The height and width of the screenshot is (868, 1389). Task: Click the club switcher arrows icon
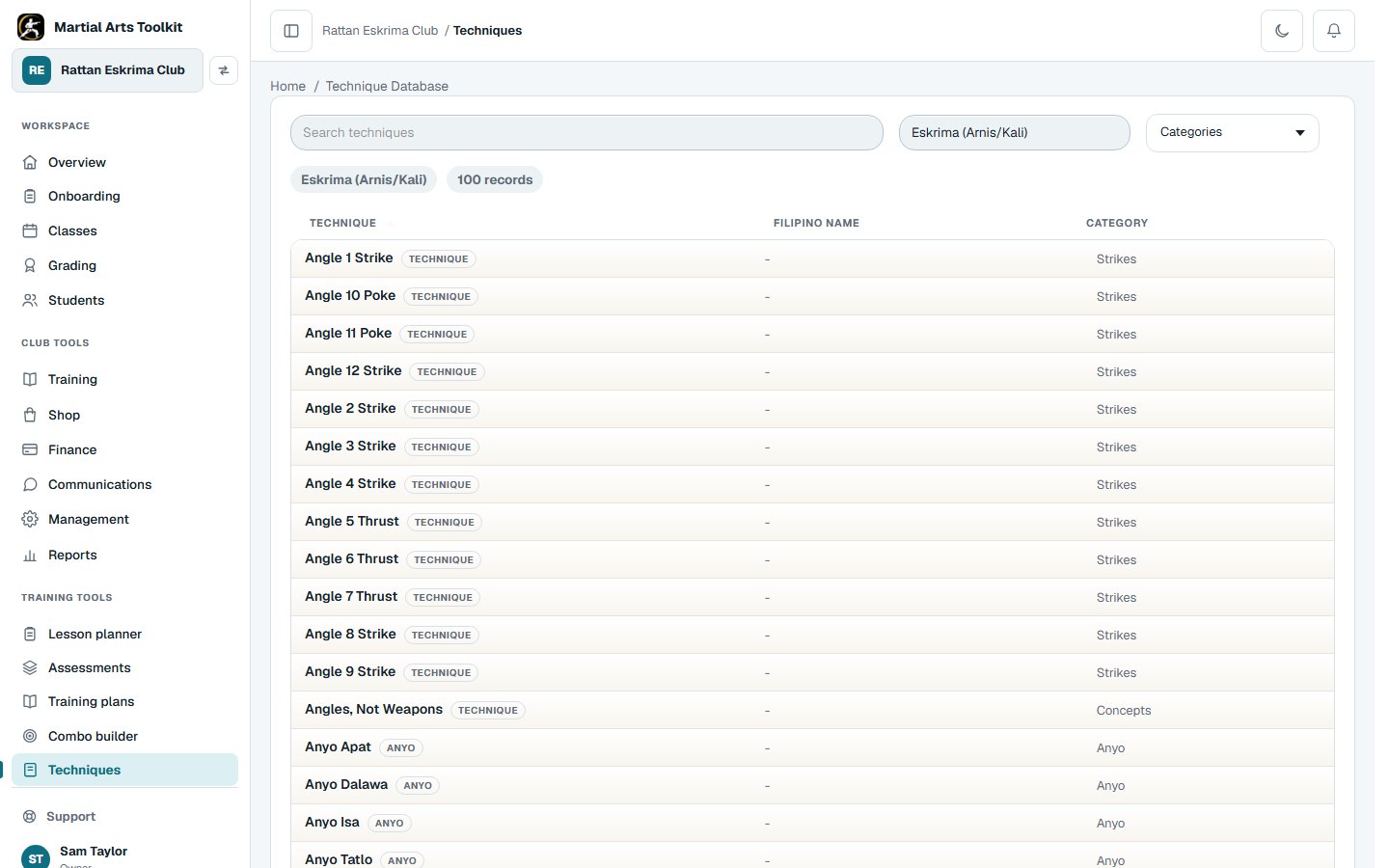coord(224,70)
